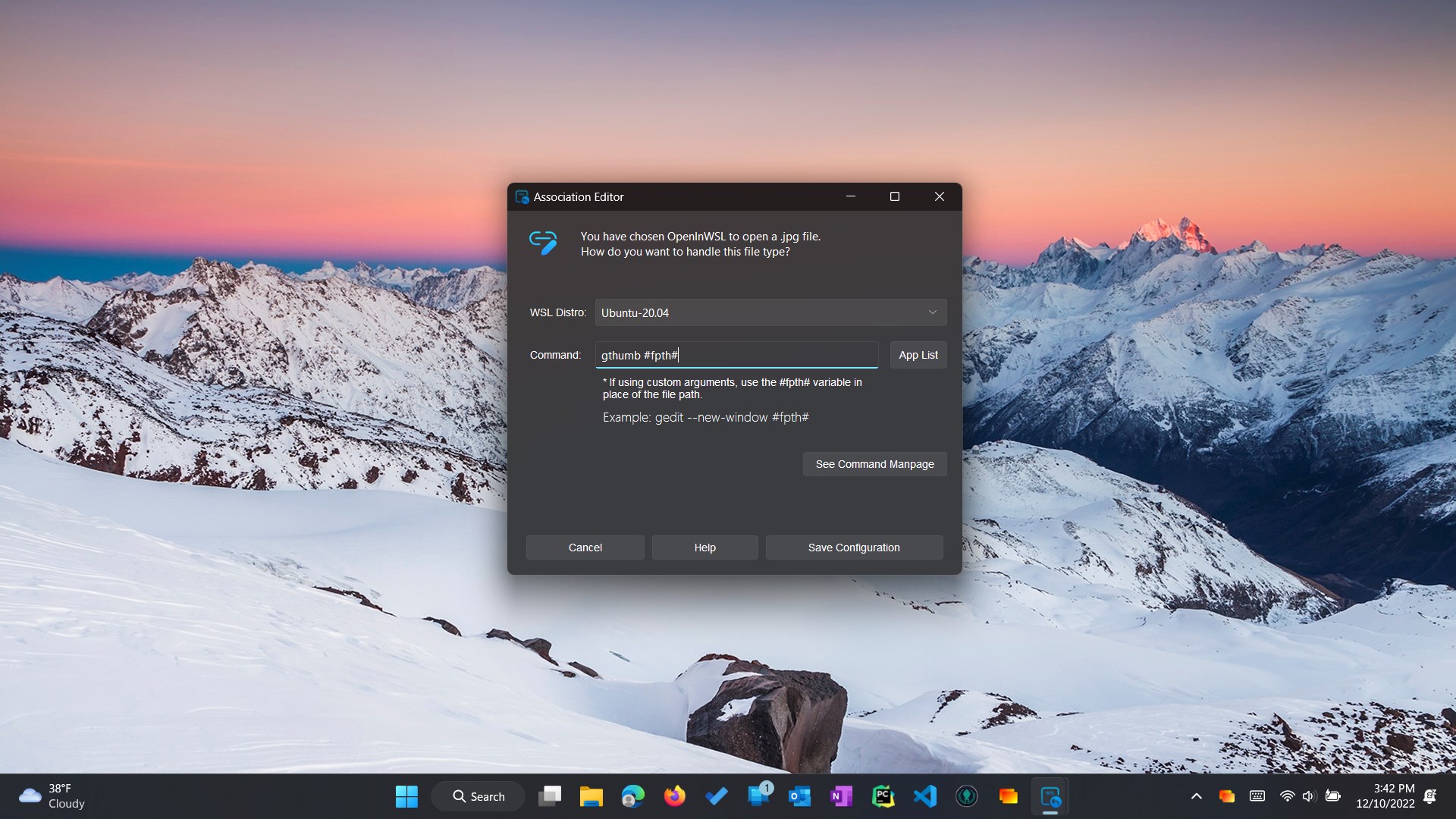Open the Windows Start menu
The image size is (1456, 819).
406,796
